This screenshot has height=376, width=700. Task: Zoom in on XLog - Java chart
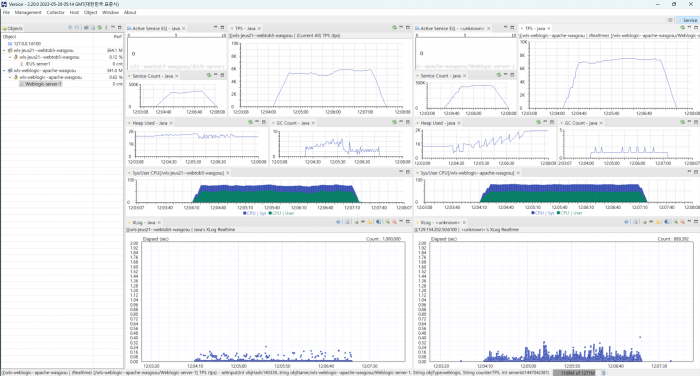click(x=388, y=222)
